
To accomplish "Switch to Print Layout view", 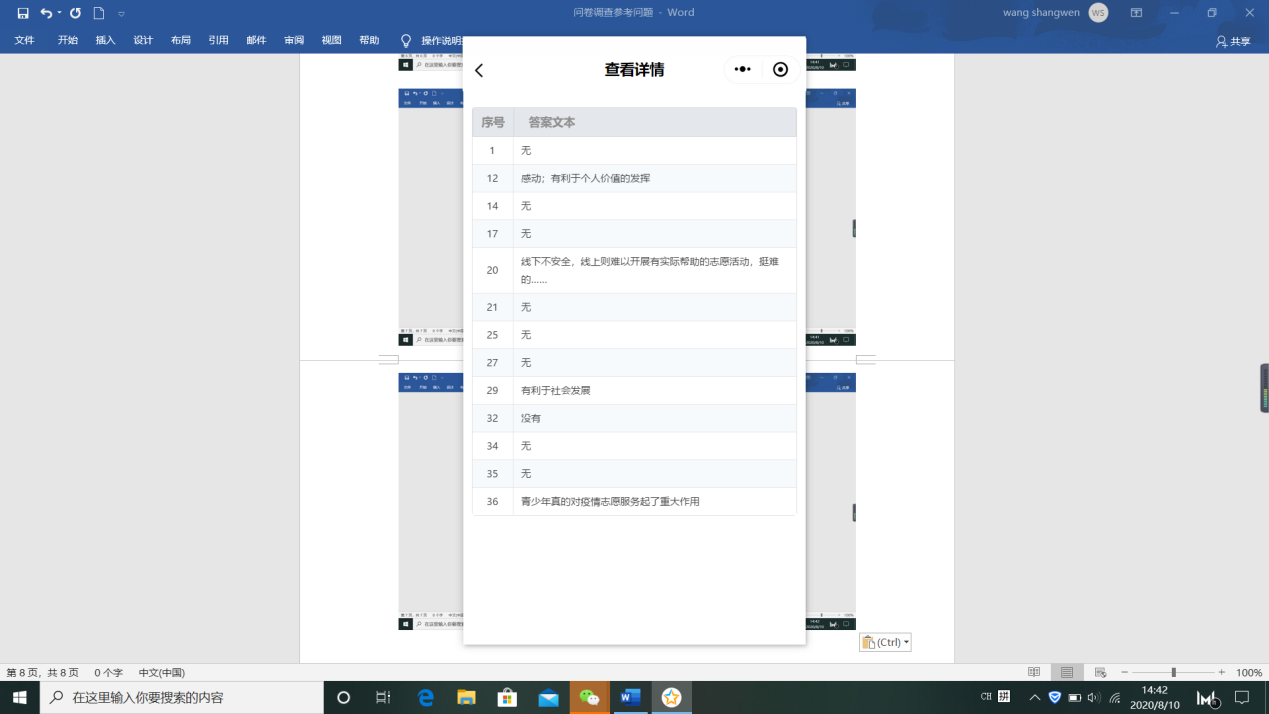I will tap(1067, 672).
